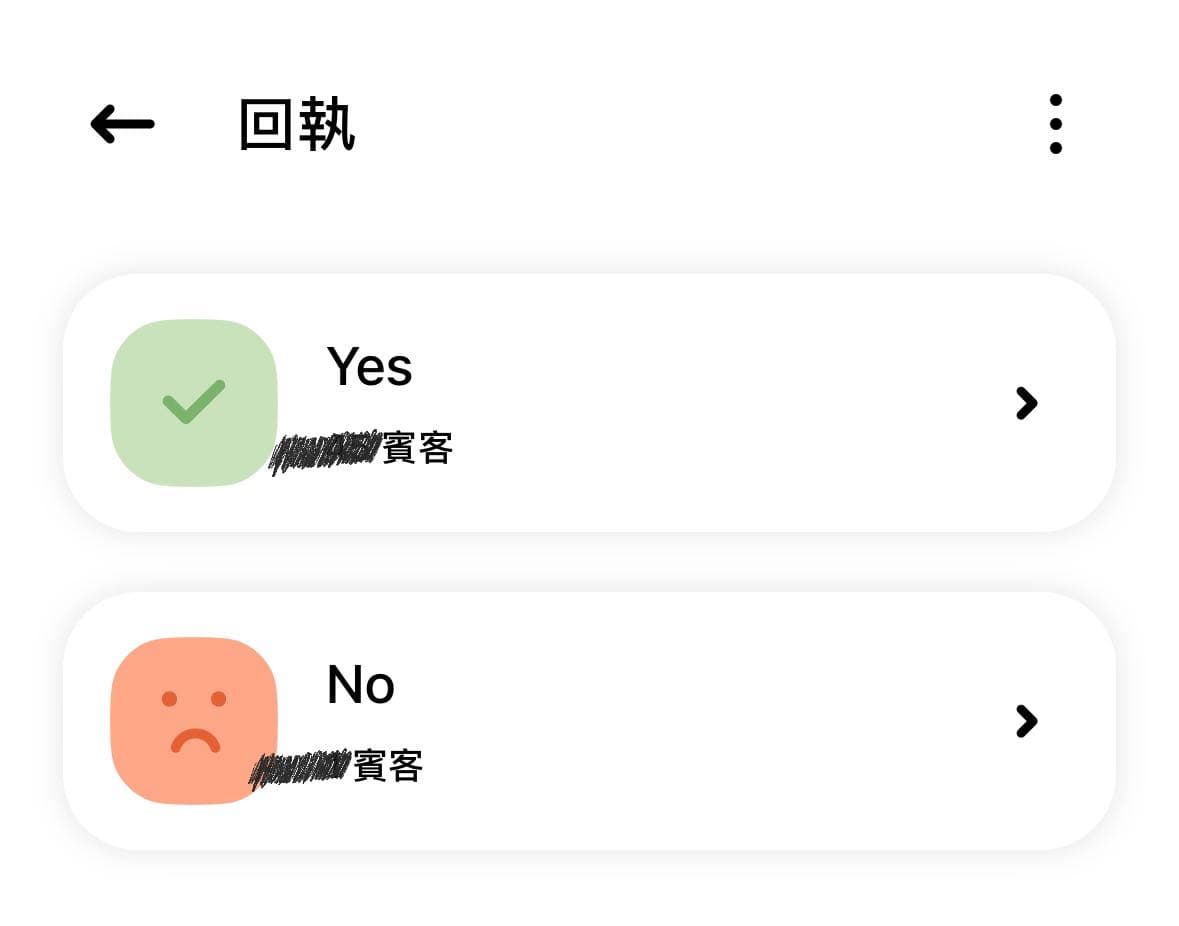1179x926 pixels.
Task: Tap the orange sad face icon
Action: 194,721
